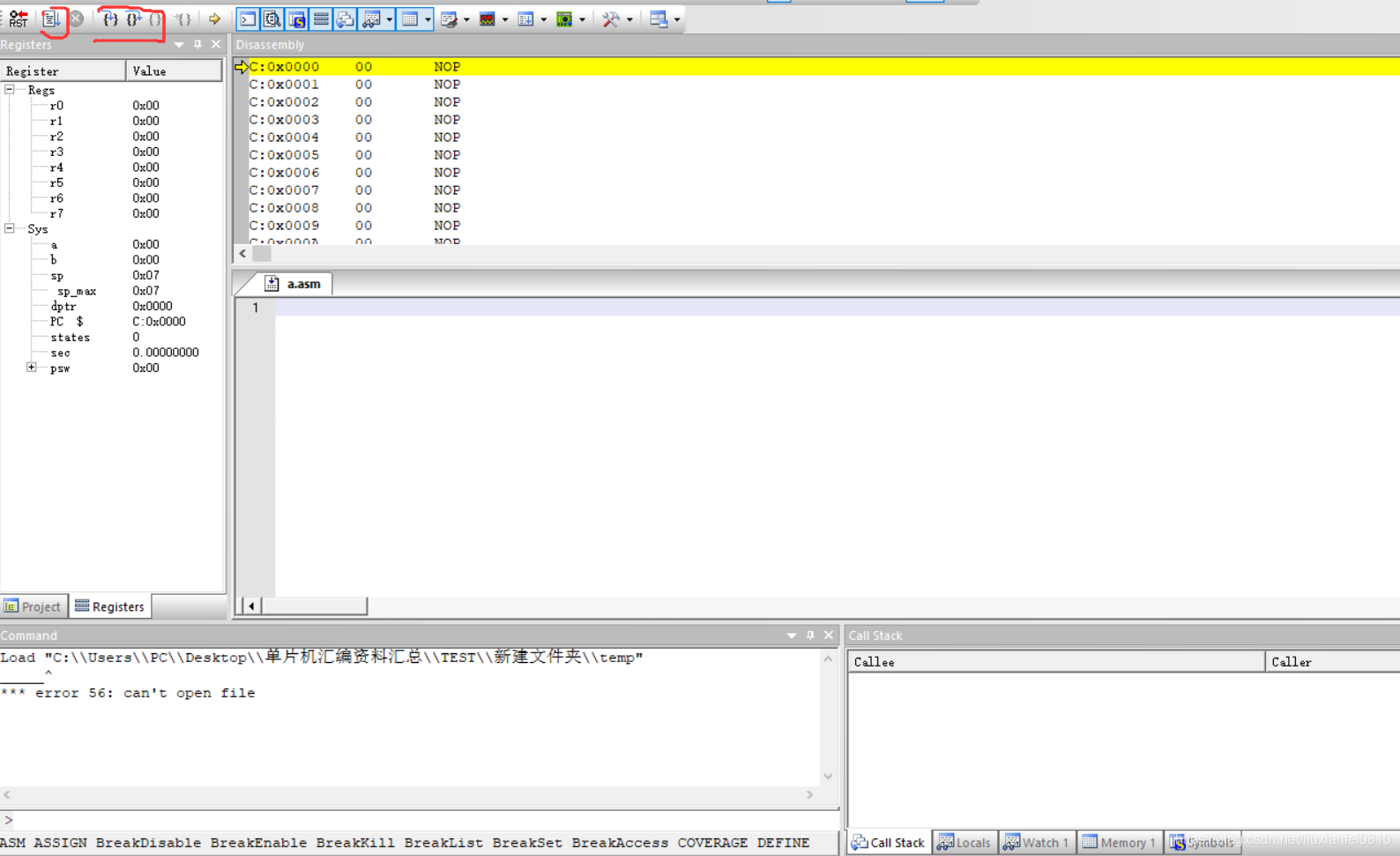The image size is (1400, 856).
Task: Open the Analysis windows icon
Action: [488, 19]
